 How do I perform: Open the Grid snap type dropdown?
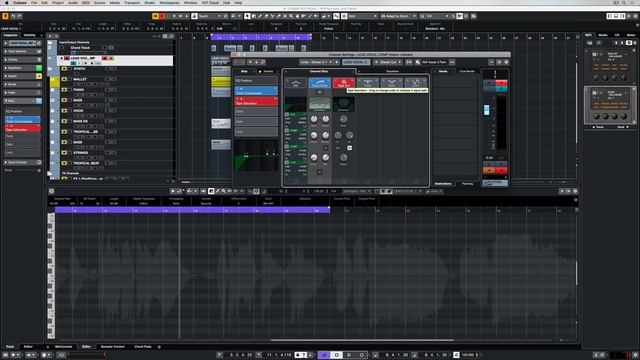(362, 16)
